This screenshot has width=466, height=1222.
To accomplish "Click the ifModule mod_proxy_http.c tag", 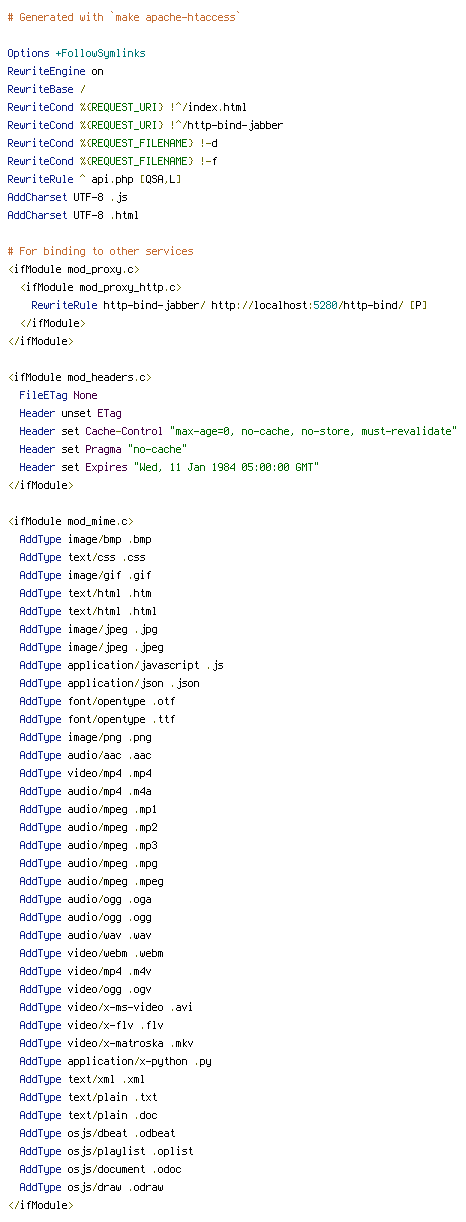I will pyautogui.click(x=100, y=287).
